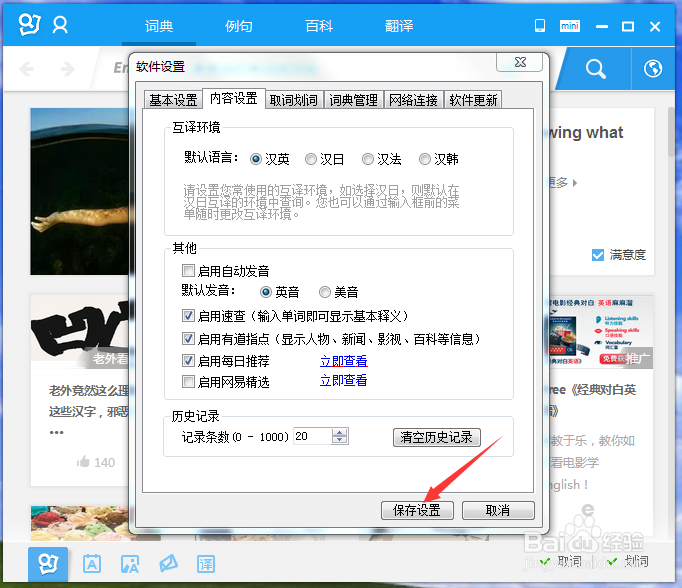Click the Youdao dictionary logo icon
This screenshot has width=682, height=588.
[29, 25]
